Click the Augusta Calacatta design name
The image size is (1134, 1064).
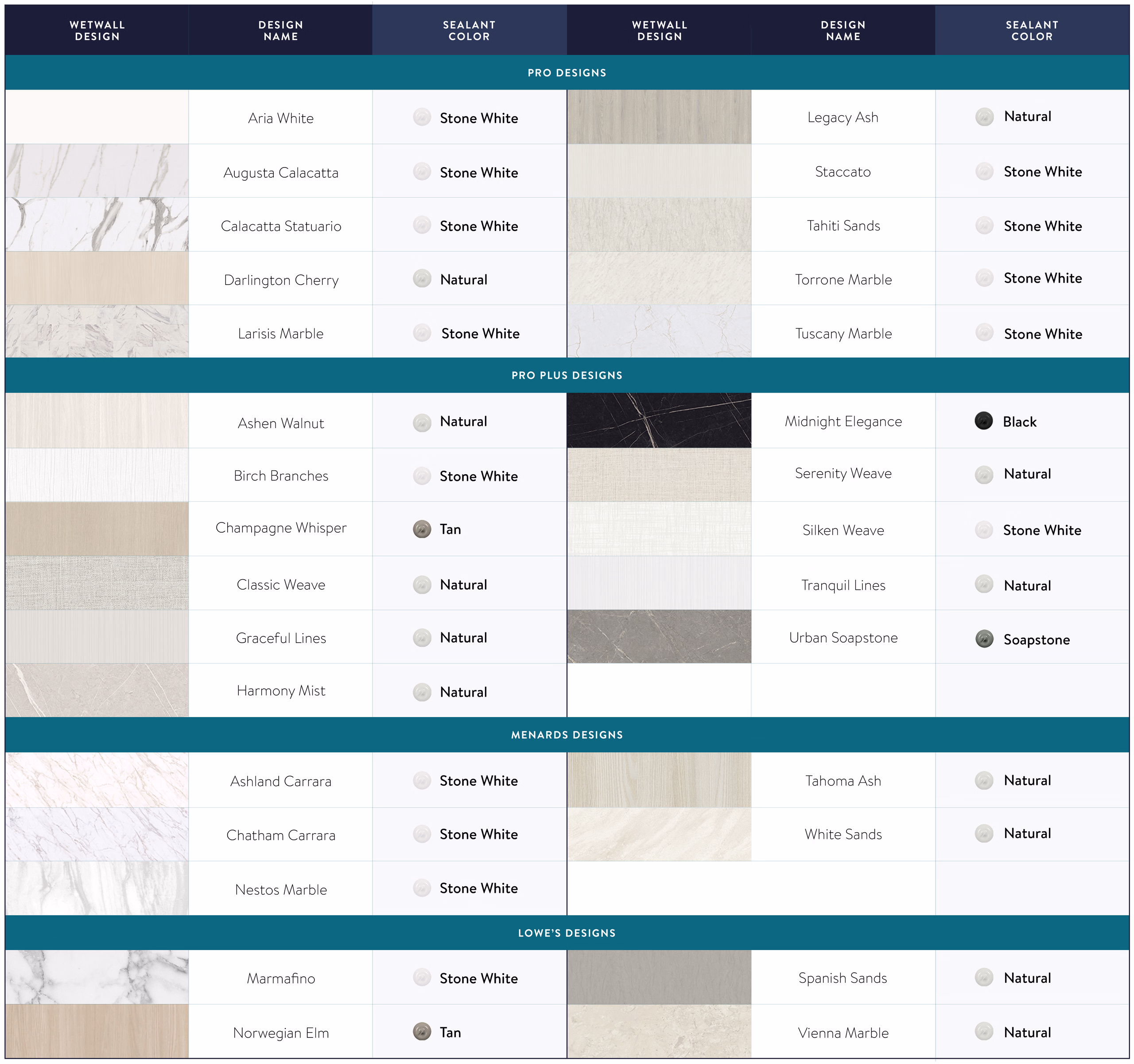(x=281, y=172)
